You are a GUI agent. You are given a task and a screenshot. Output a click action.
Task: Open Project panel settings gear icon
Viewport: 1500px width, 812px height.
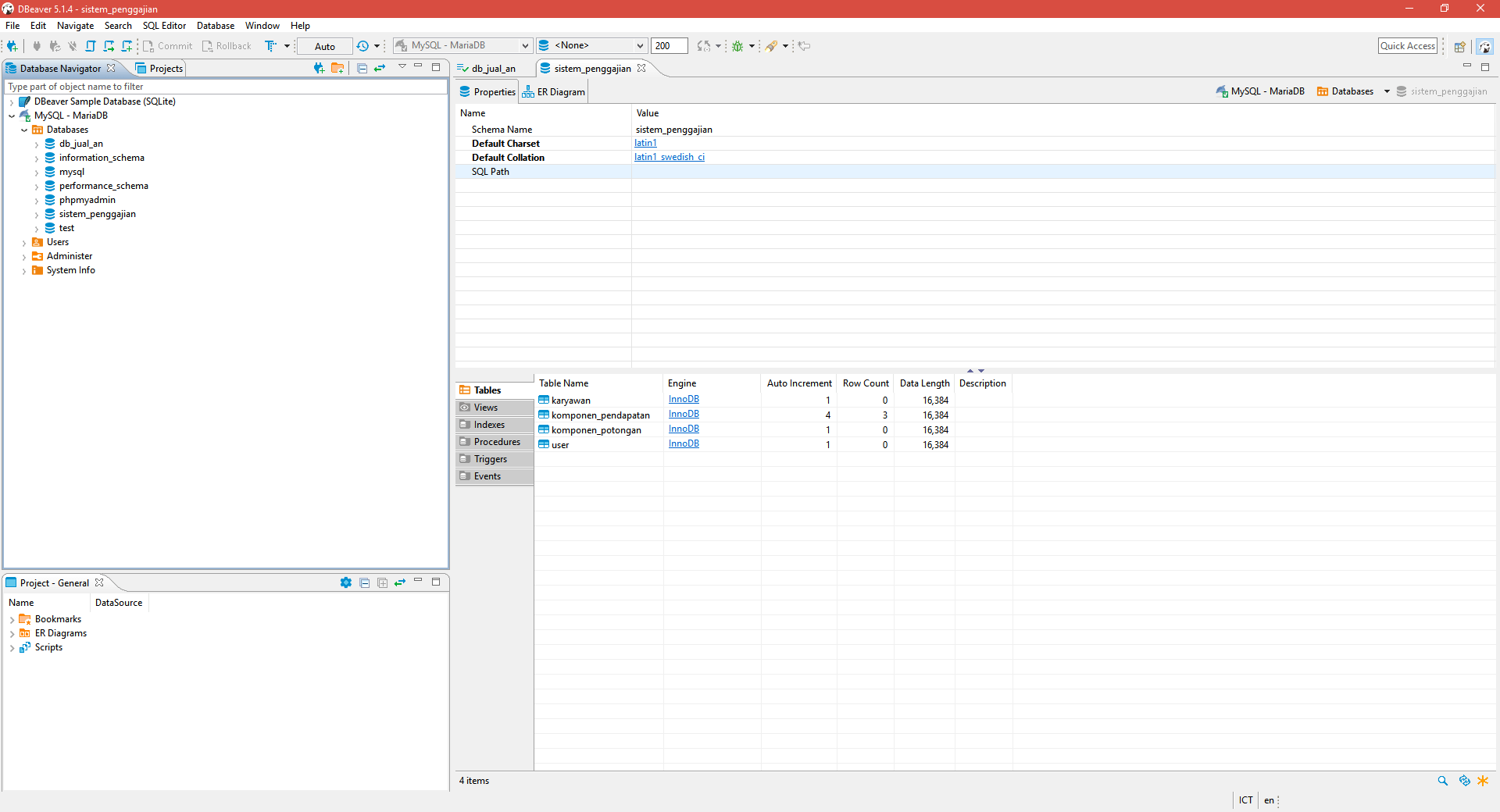[x=345, y=582]
